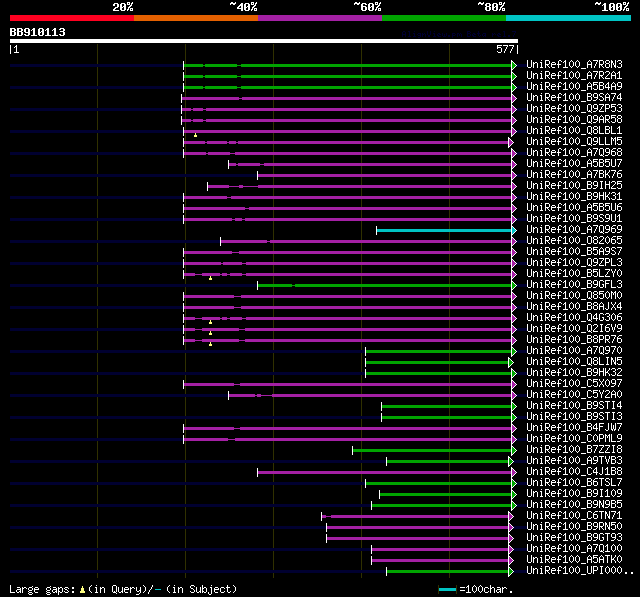This screenshot has width=640, height=597.
Task: Click yellow large-gap marker under Q2I6V9 alignment
Action: [210, 333]
